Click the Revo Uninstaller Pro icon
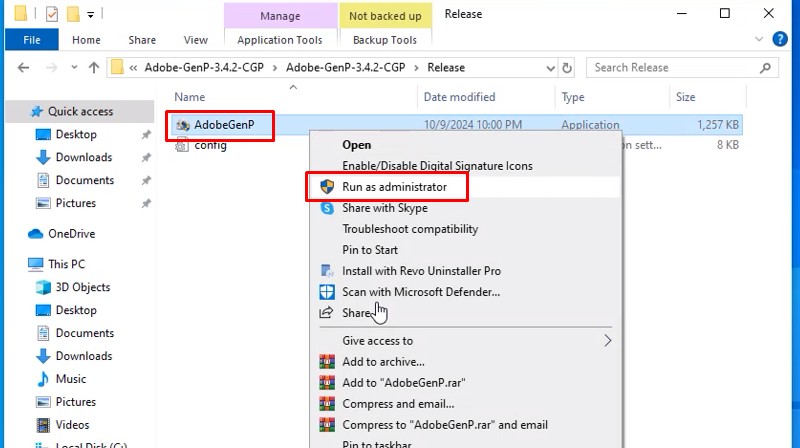The image size is (800, 448). (x=326, y=271)
